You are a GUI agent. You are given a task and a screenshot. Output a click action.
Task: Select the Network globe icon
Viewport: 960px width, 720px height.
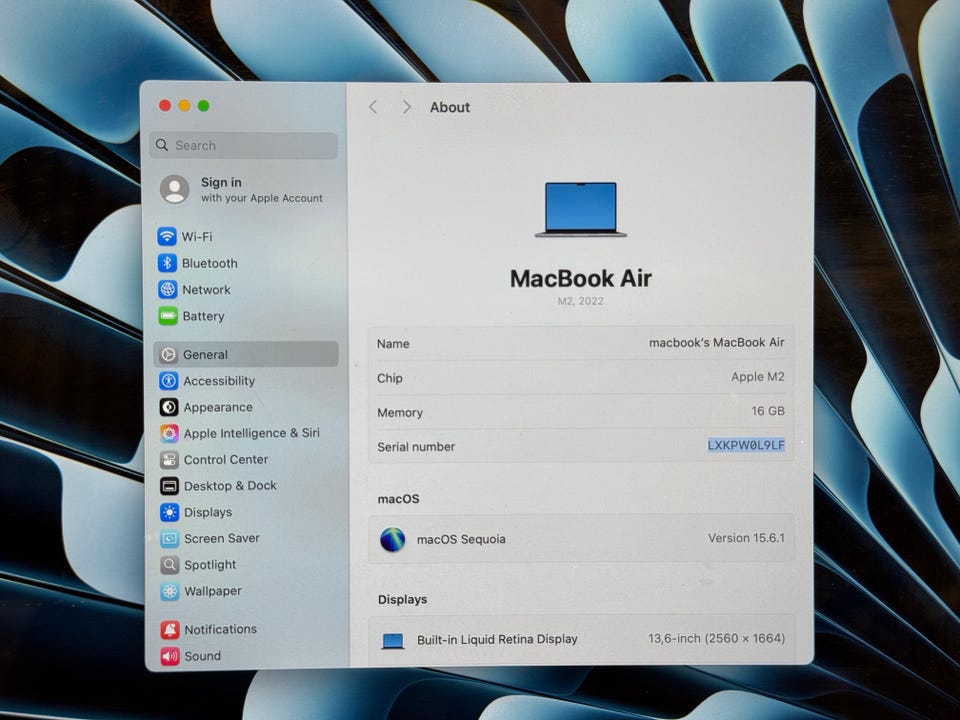[168, 289]
